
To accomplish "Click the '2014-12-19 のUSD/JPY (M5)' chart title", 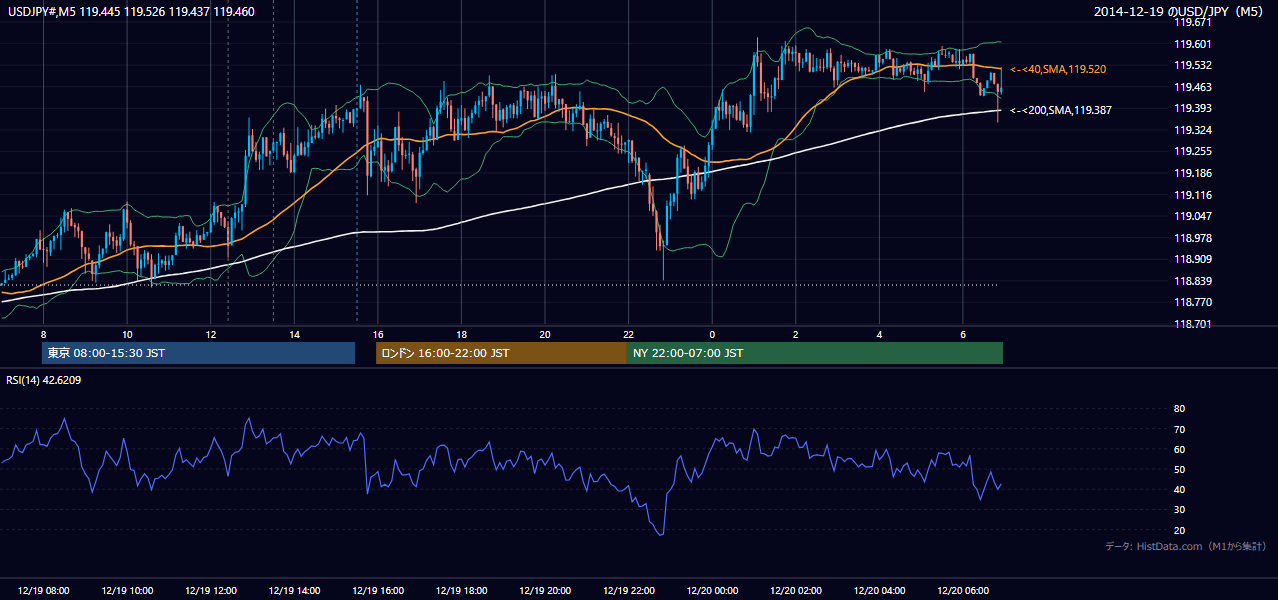I will (x=1181, y=12).
